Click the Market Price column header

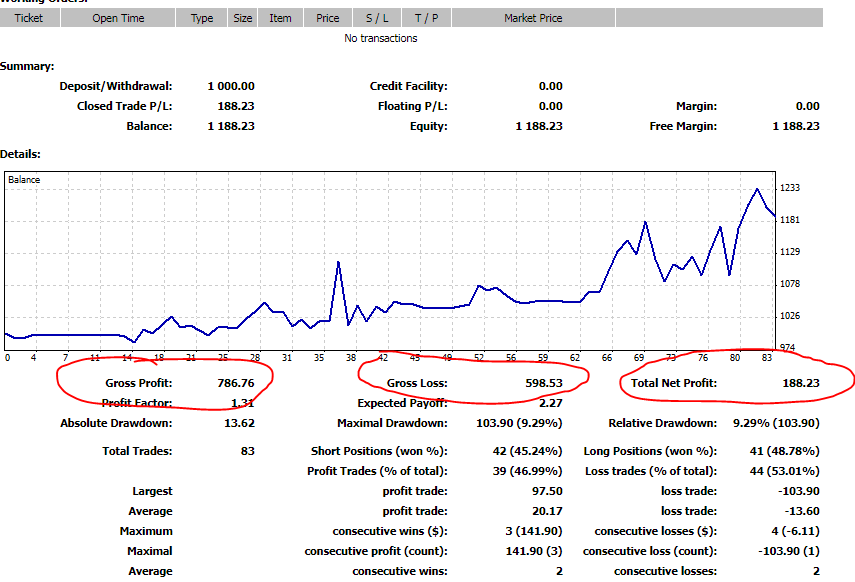[534, 18]
